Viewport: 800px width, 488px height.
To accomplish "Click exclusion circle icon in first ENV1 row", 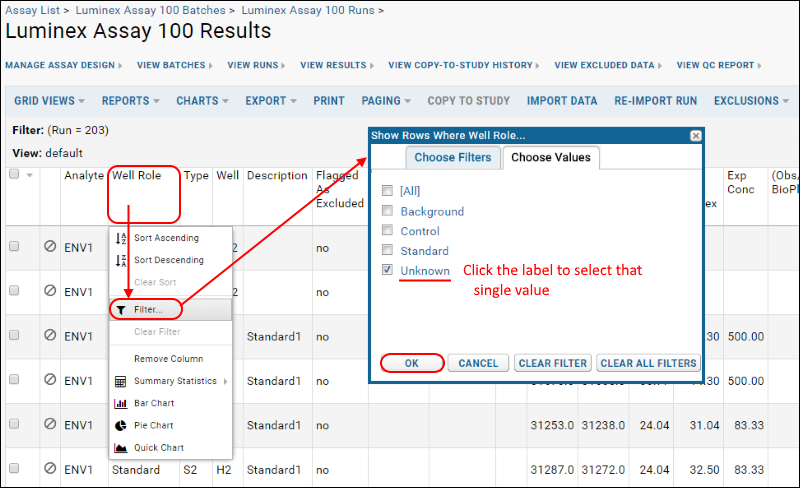I will point(50,246).
